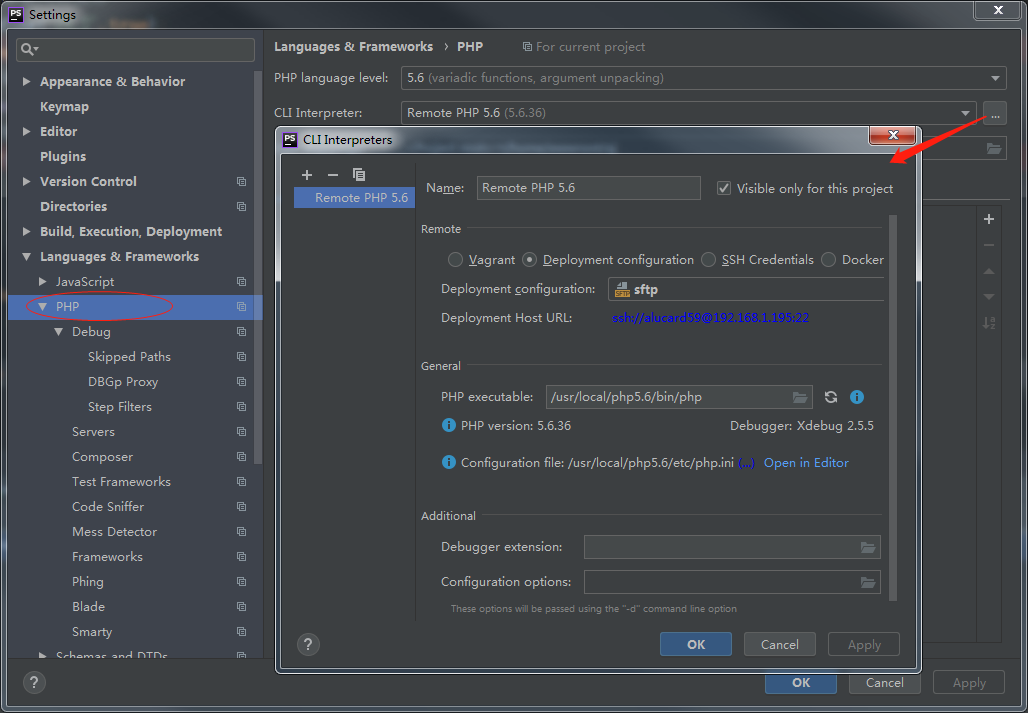Open CLI interpreter ellipsis button in Settings

(995, 113)
